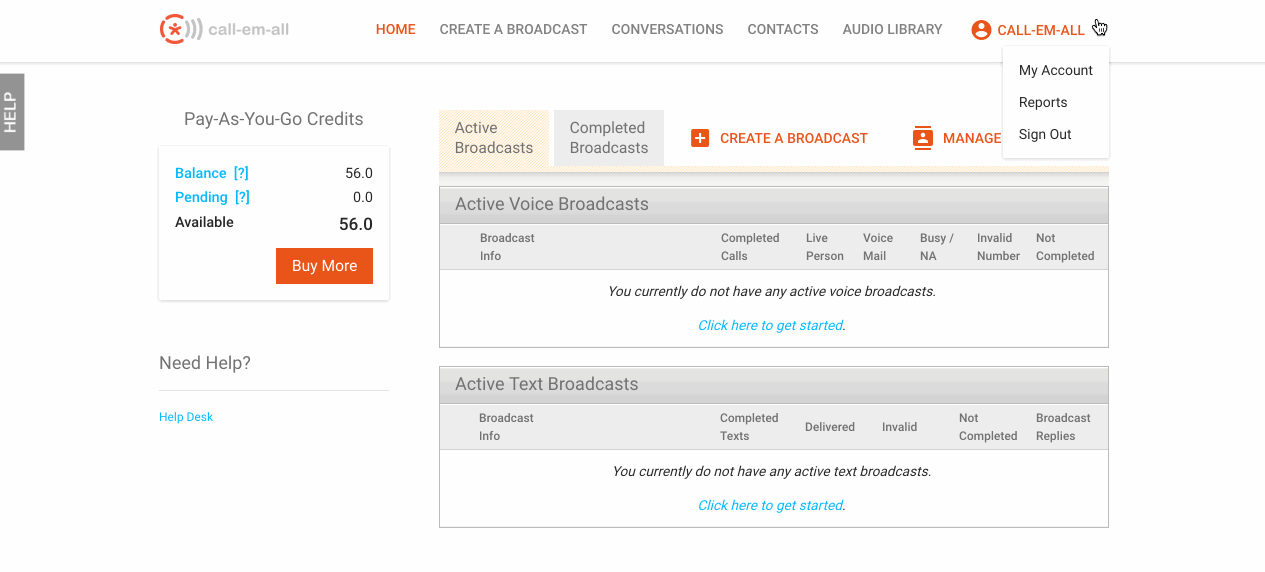Click the Completed Calls column header
The image size is (1265, 572).
(x=750, y=247)
